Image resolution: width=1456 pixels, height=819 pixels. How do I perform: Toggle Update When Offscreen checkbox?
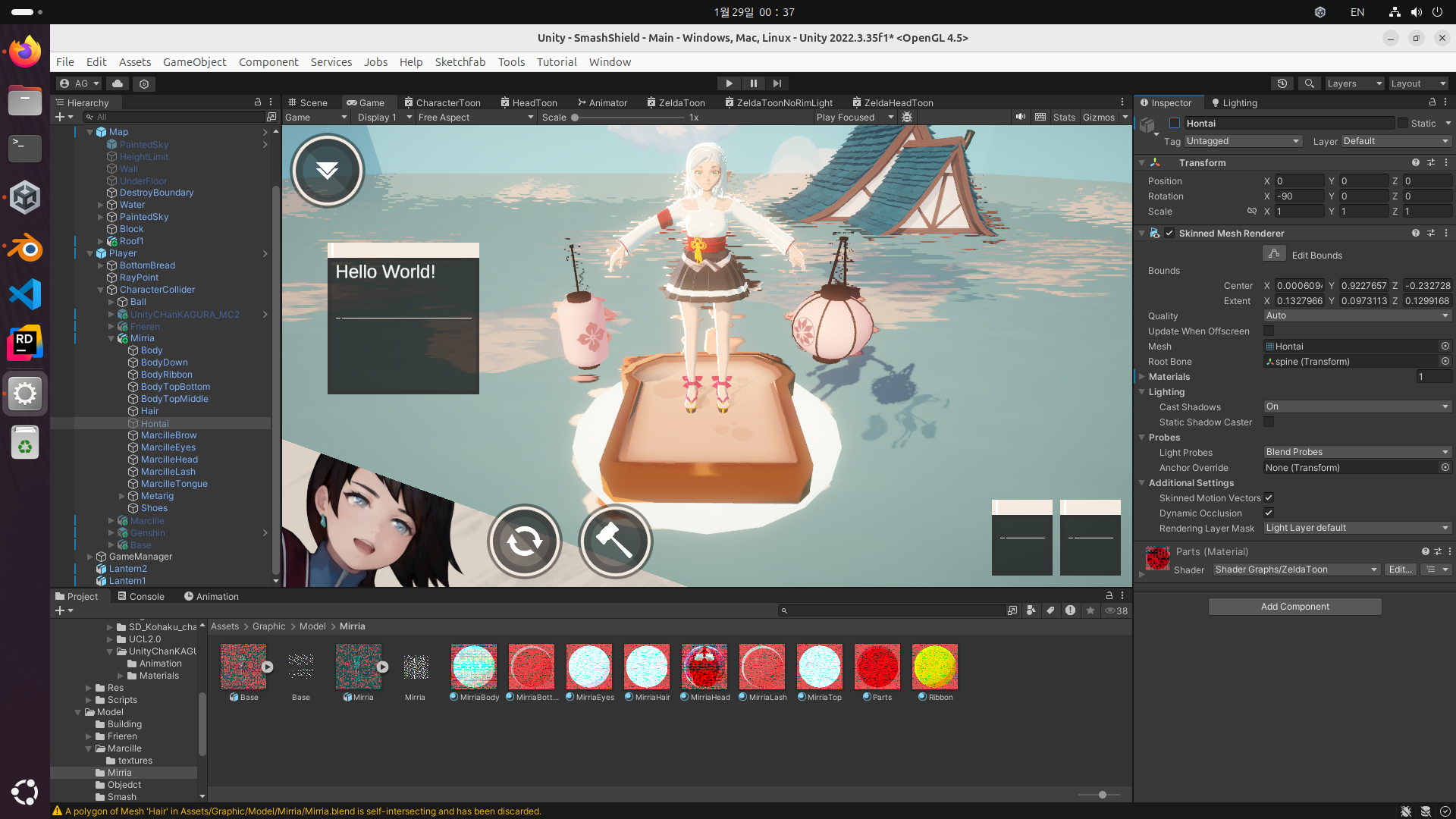1269,331
